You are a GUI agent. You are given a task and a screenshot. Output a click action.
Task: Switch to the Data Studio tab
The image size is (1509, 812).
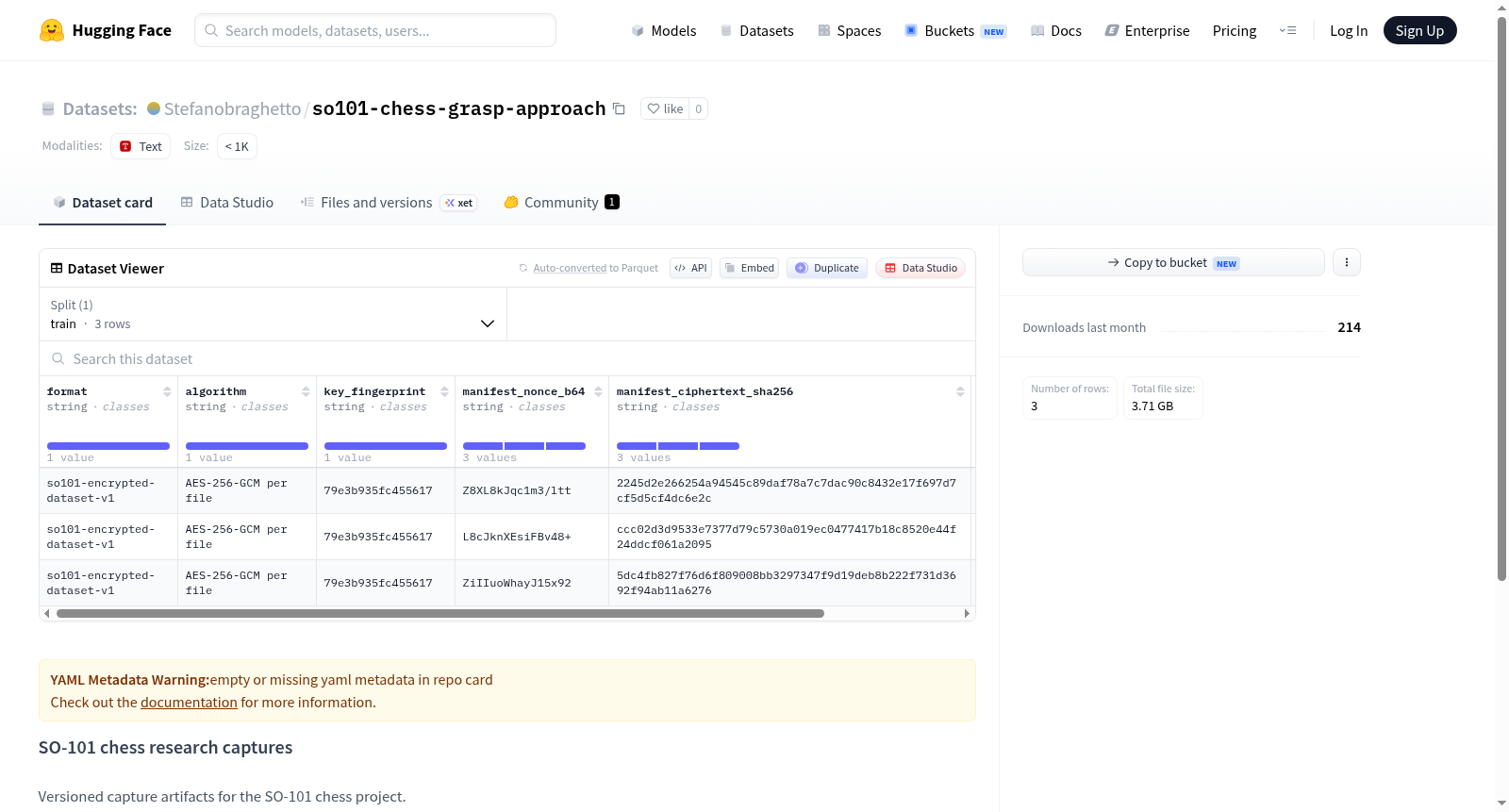pyautogui.click(x=227, y=202)
